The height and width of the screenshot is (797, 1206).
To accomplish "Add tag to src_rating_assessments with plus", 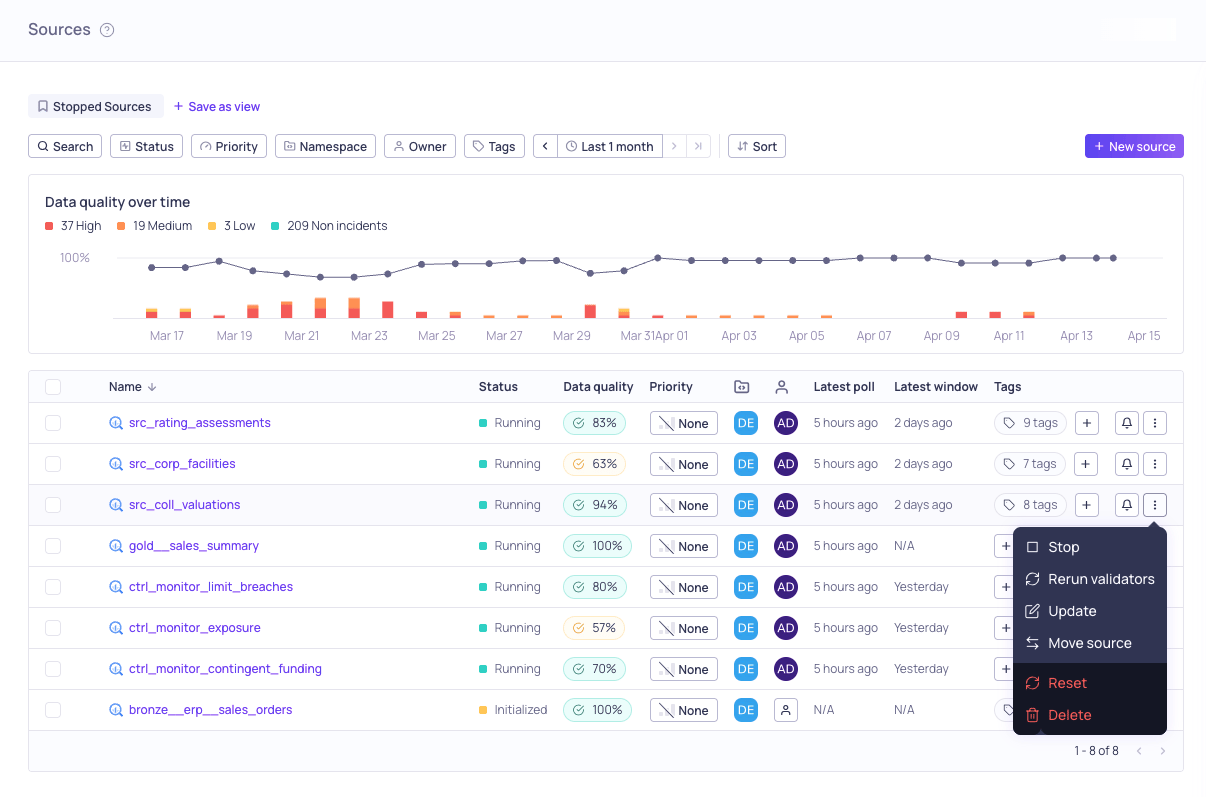I will pos(1087,423).
